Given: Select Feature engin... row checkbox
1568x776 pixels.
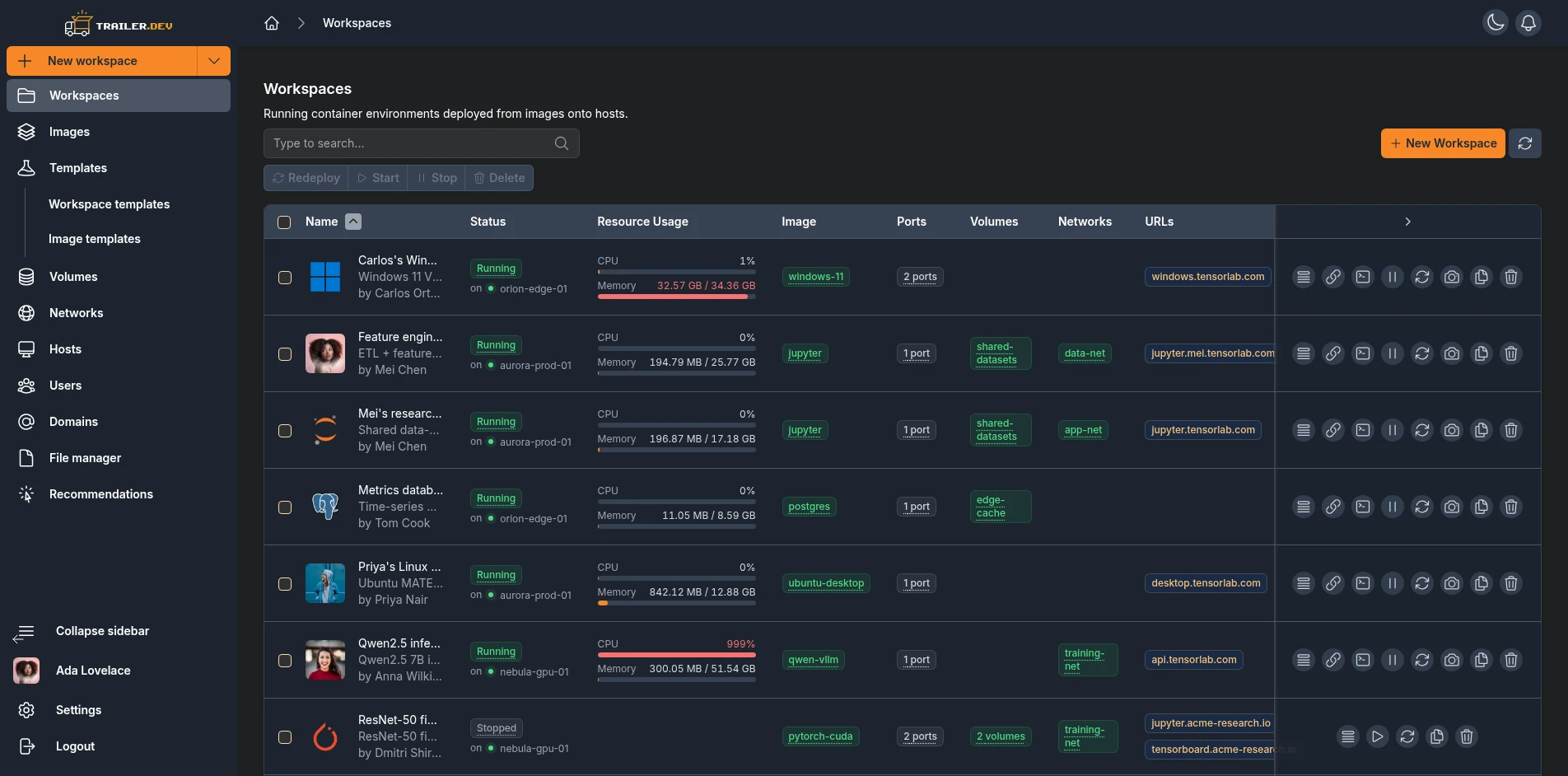Looking at the screenshot, I should click(x=285, y=354).
